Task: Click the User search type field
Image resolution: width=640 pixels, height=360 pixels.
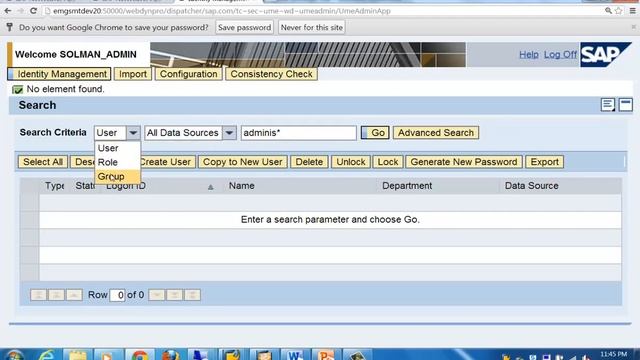Action: [x=110, y=133]
